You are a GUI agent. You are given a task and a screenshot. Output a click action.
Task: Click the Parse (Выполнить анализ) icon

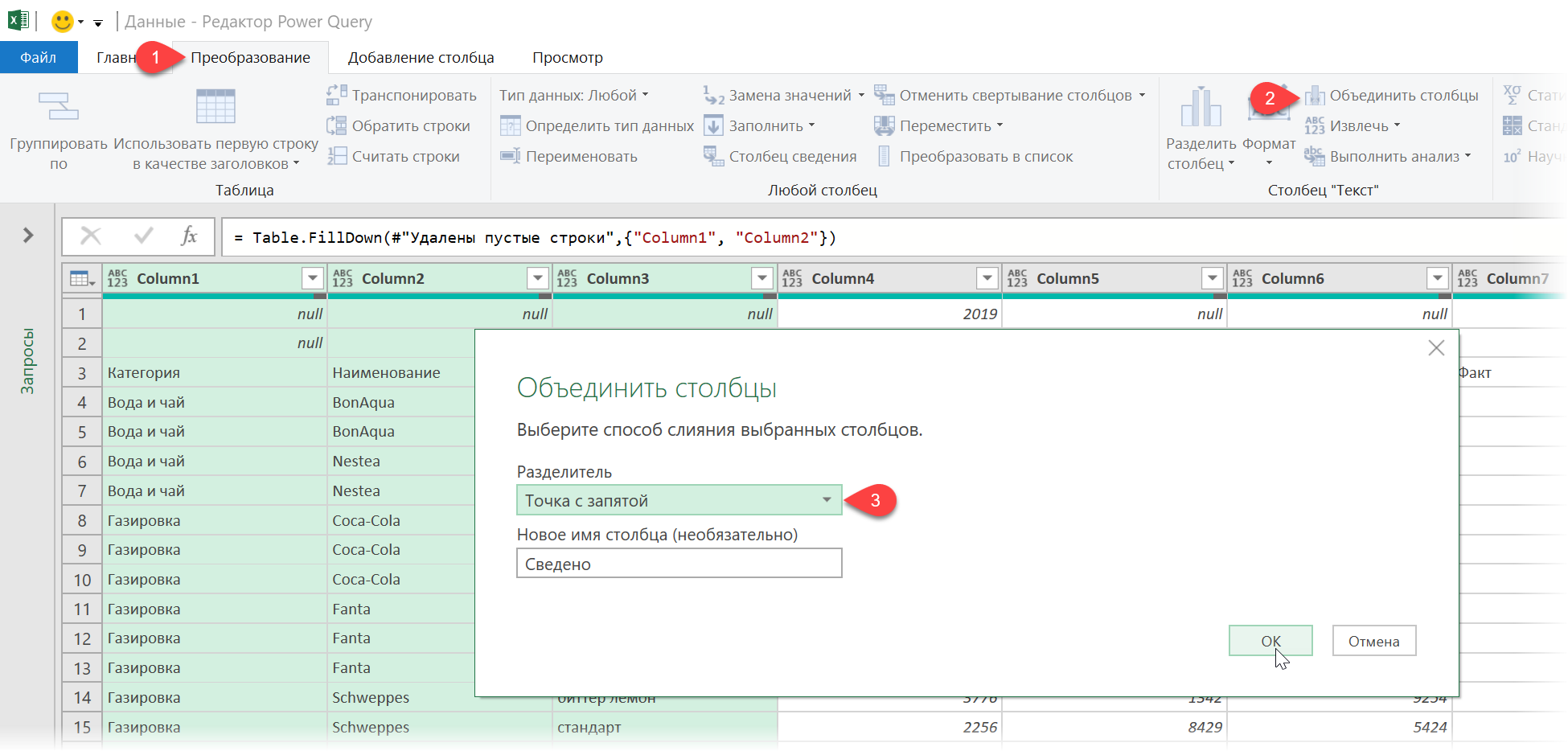click(1315, 156)
